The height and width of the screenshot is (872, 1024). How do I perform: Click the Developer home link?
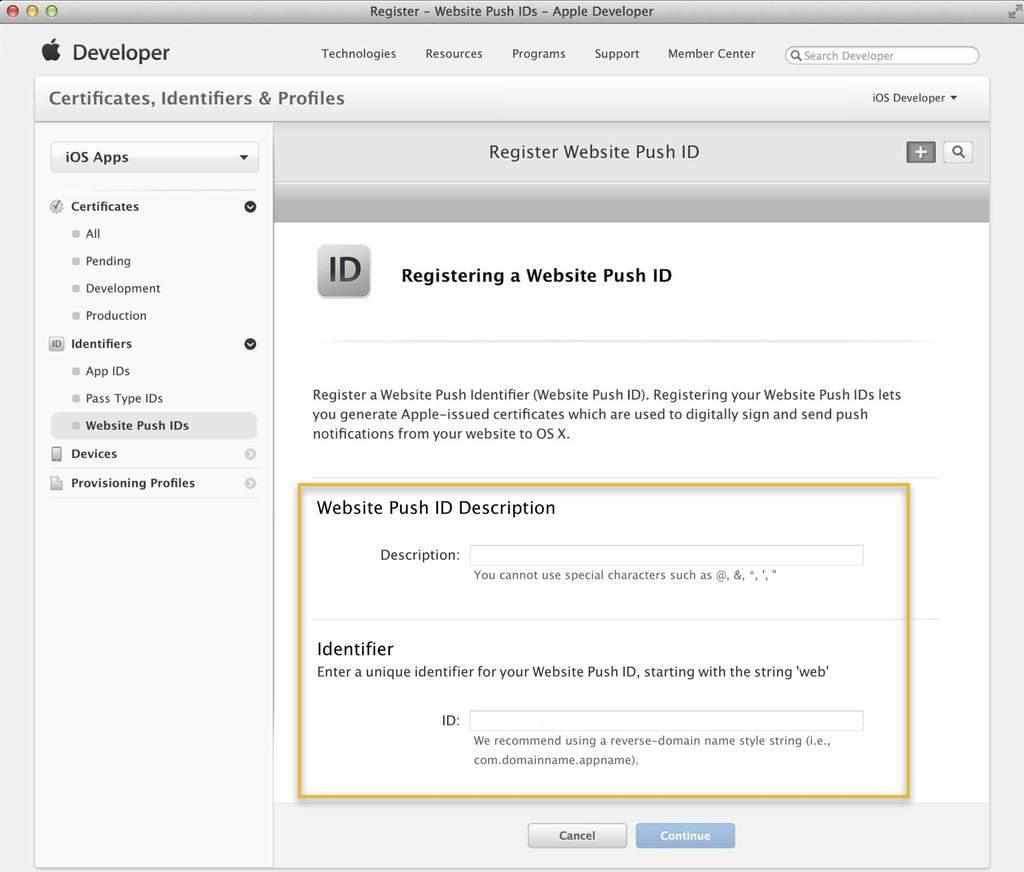pyautogui.click(x=121, y=52)
